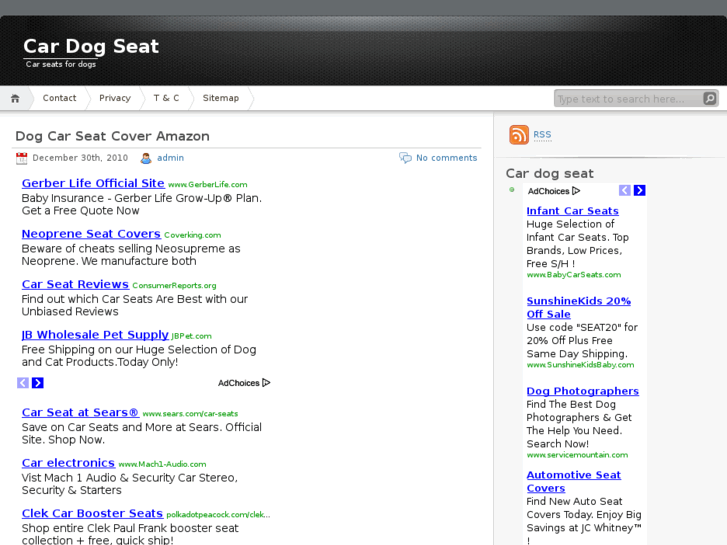Open the SunshineKids 20% Off Sale ad

579,308
